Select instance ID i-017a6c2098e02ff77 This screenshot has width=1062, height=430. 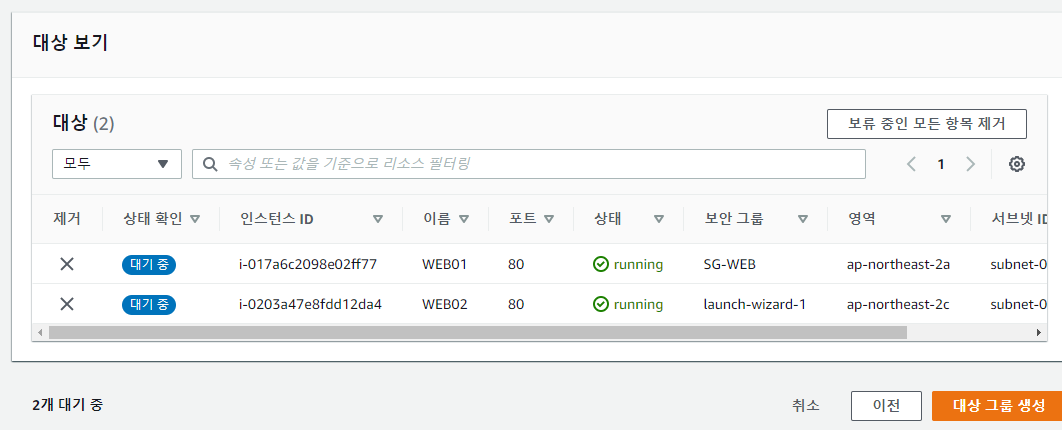pyautogui.click(x=308, y=264)
